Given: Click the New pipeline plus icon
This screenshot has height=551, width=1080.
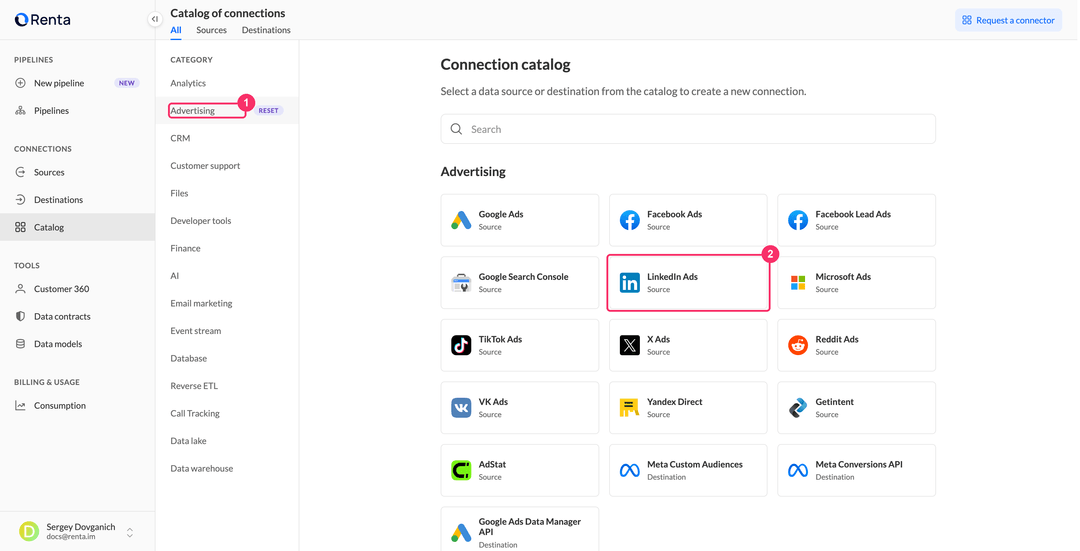Looking at the screenshot, I should (x=21, y=83).
